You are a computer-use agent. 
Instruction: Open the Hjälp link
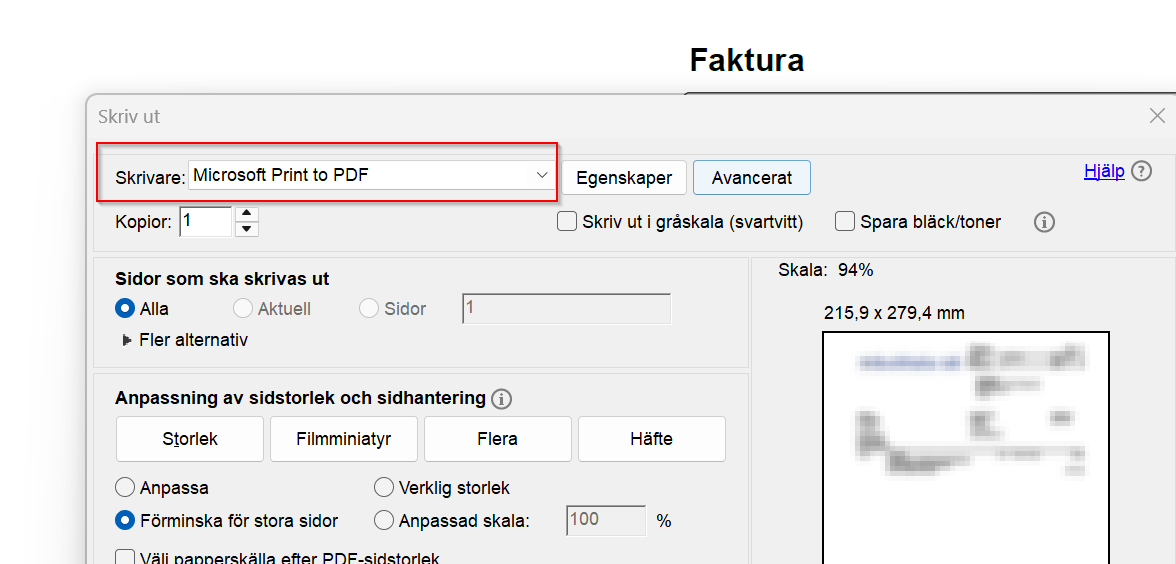pos(1104,171)
